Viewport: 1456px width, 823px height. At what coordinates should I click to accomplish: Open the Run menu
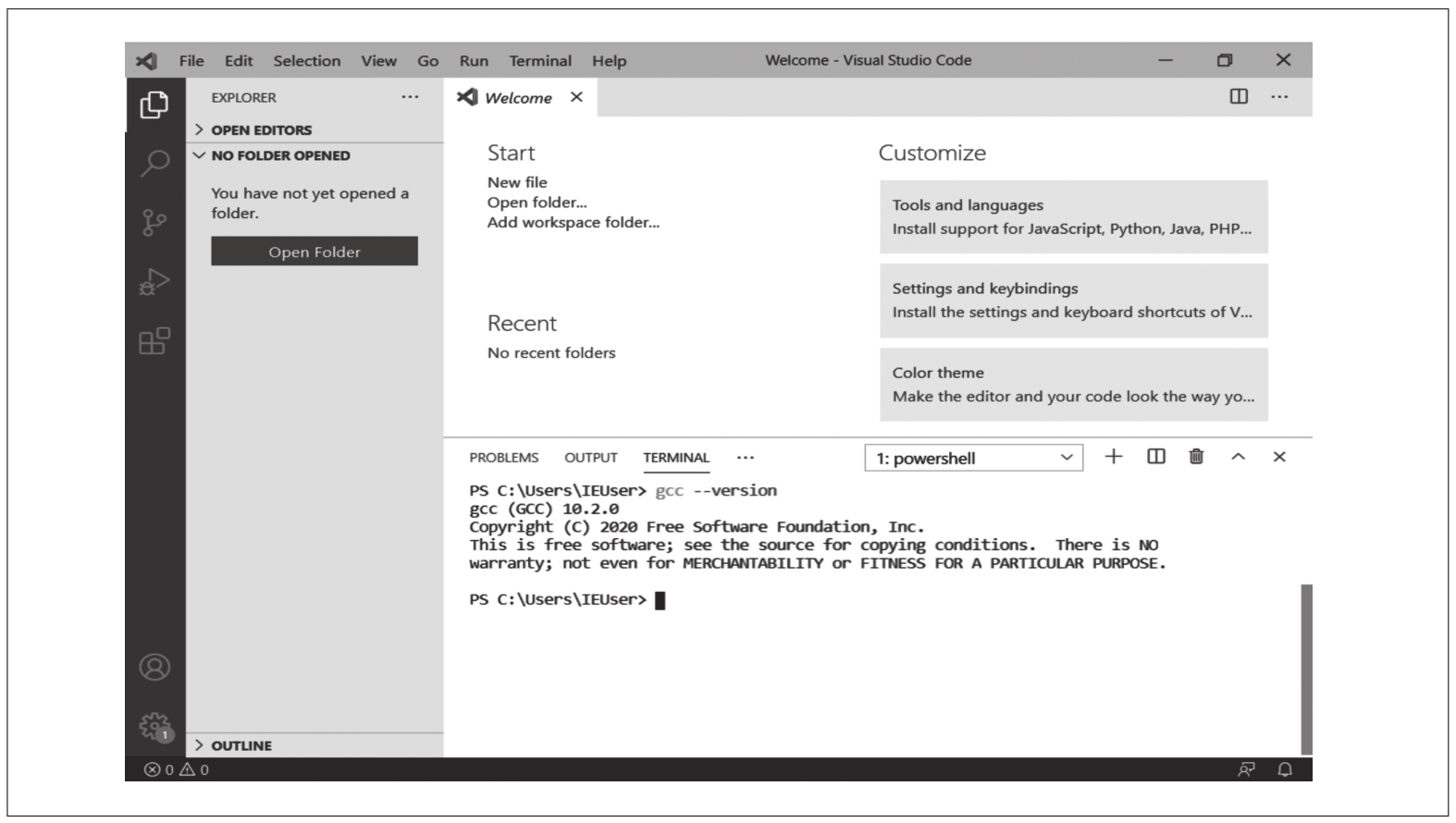coord(474,61)
